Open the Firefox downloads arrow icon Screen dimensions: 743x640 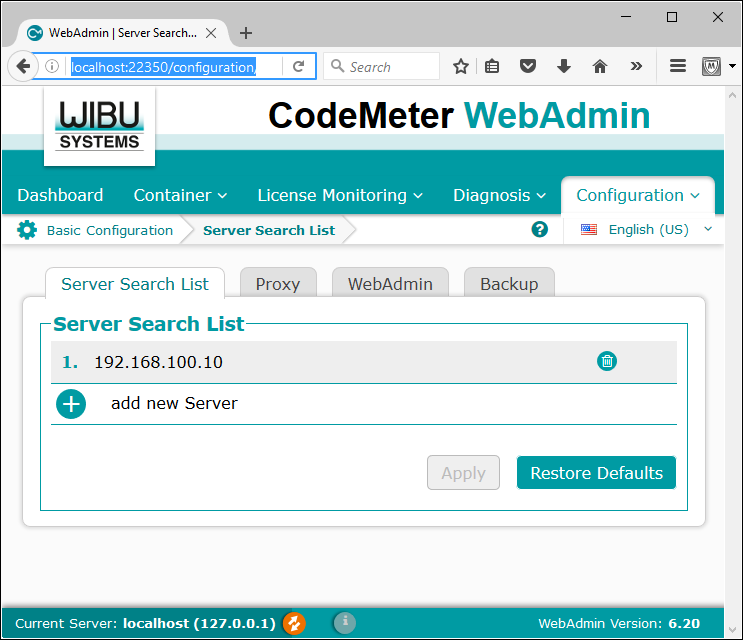click(564, 67)
